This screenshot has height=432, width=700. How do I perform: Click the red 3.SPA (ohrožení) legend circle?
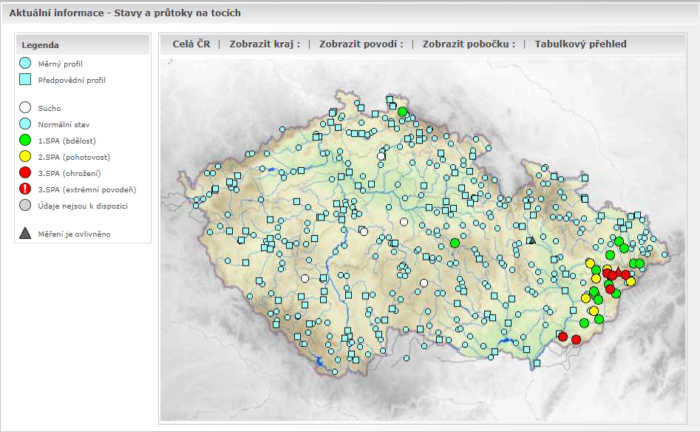coord(25,173)
